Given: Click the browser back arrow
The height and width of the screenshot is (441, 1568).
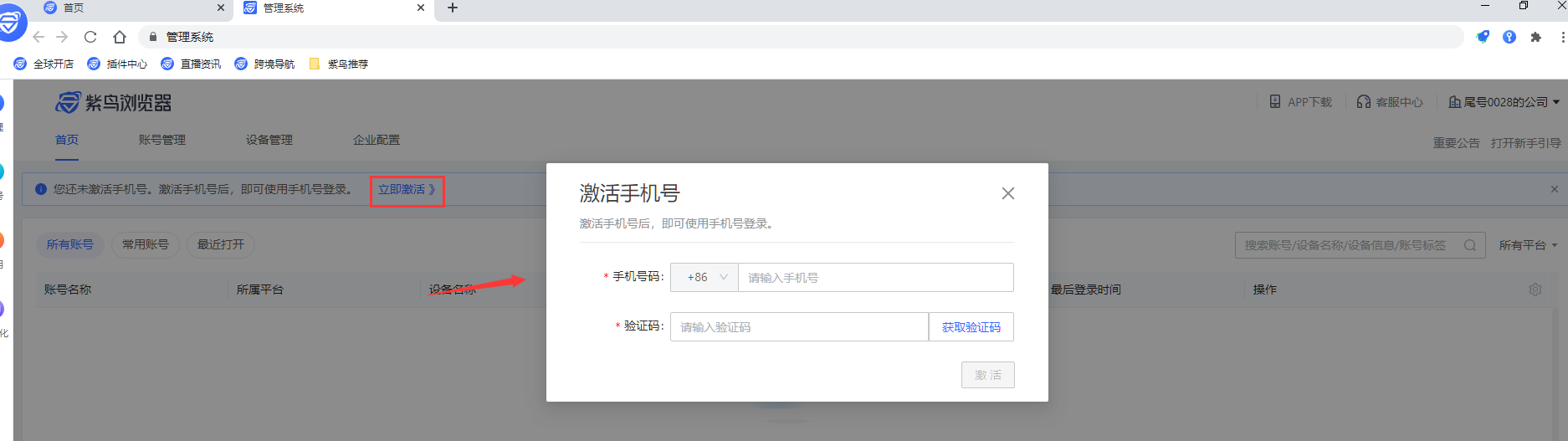Looking at the screenshot, I should [38, 37].
